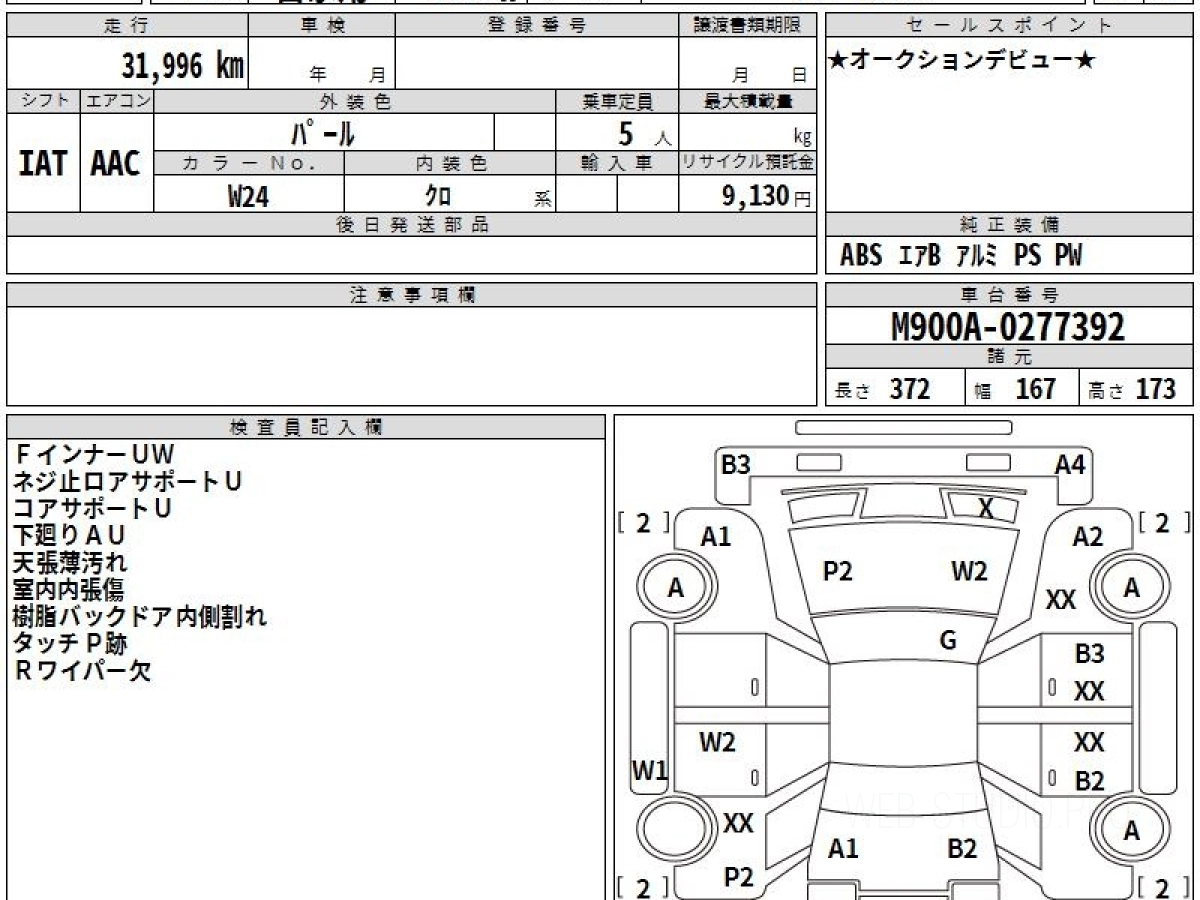Click the コアサポートＵ note line
Viewport: 1200px width, 900px height.
(92, 508)
